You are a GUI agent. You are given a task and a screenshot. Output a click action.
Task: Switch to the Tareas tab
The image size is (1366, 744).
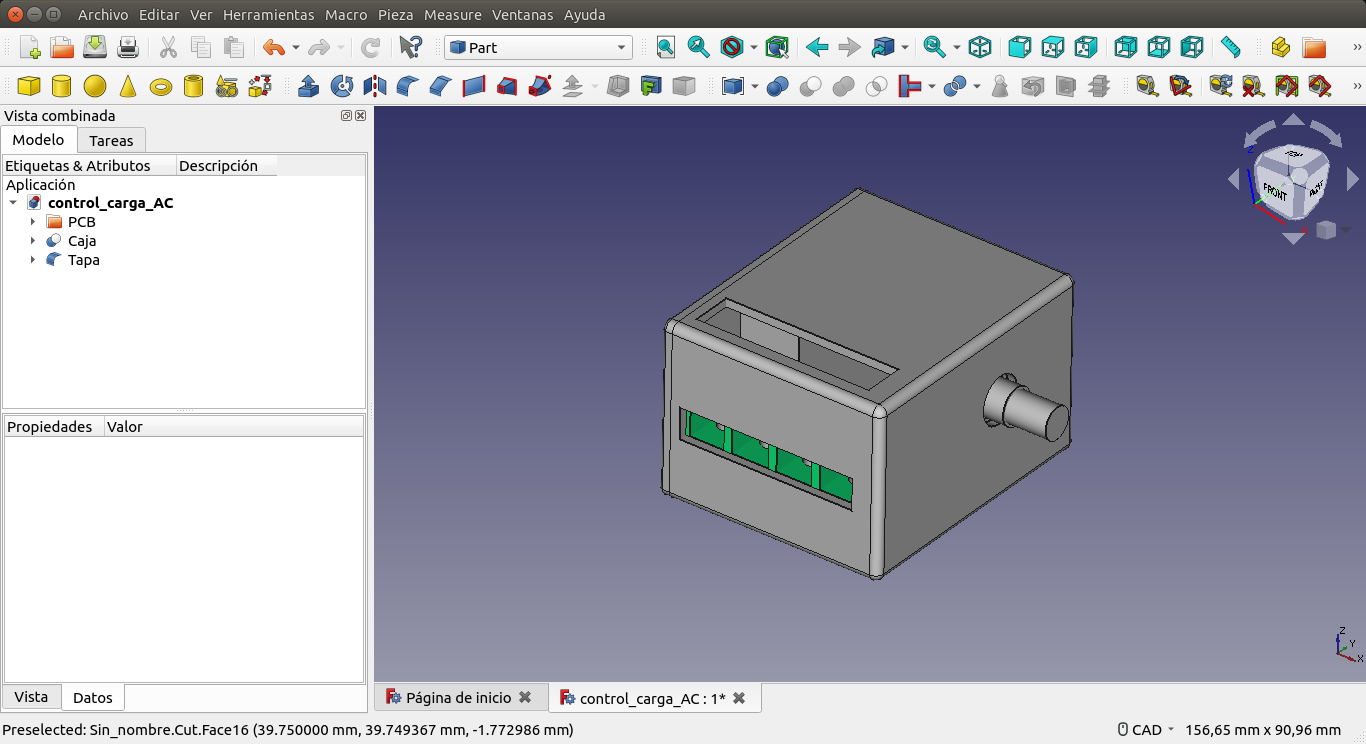(111, 141)
